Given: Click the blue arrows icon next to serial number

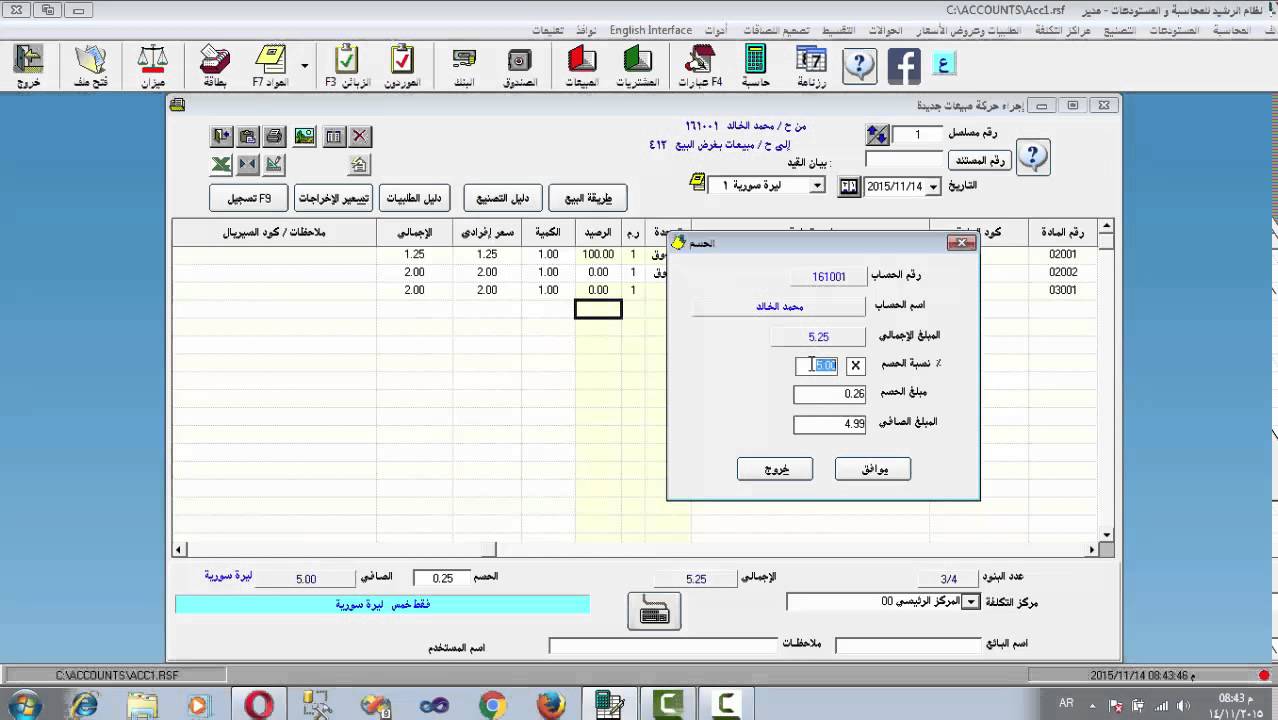Looking at the screenshot, I should 876,134.
